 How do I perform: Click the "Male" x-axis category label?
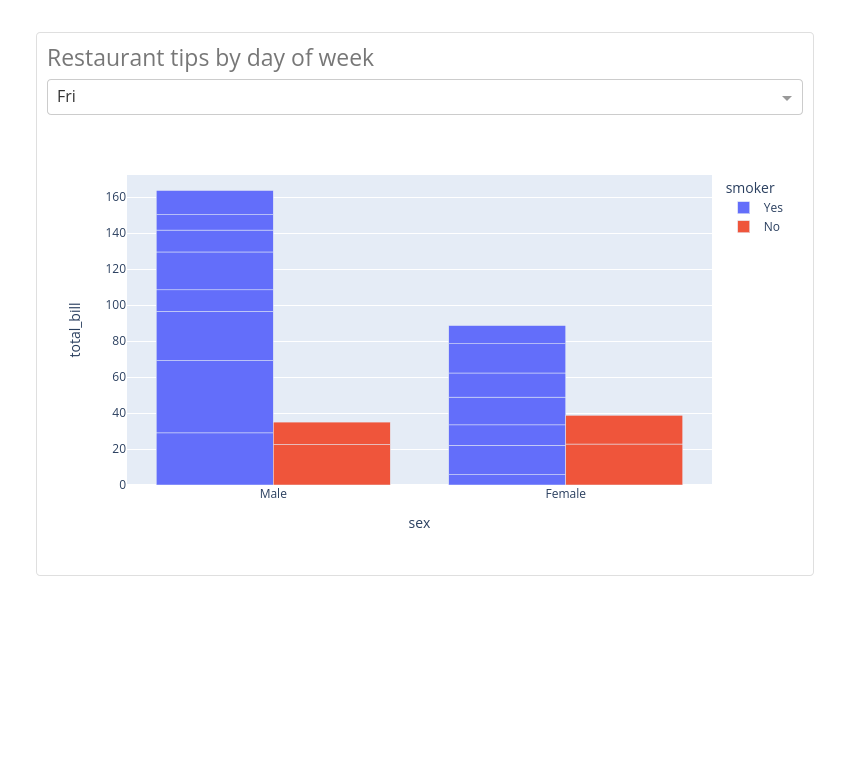coord(273,494)
